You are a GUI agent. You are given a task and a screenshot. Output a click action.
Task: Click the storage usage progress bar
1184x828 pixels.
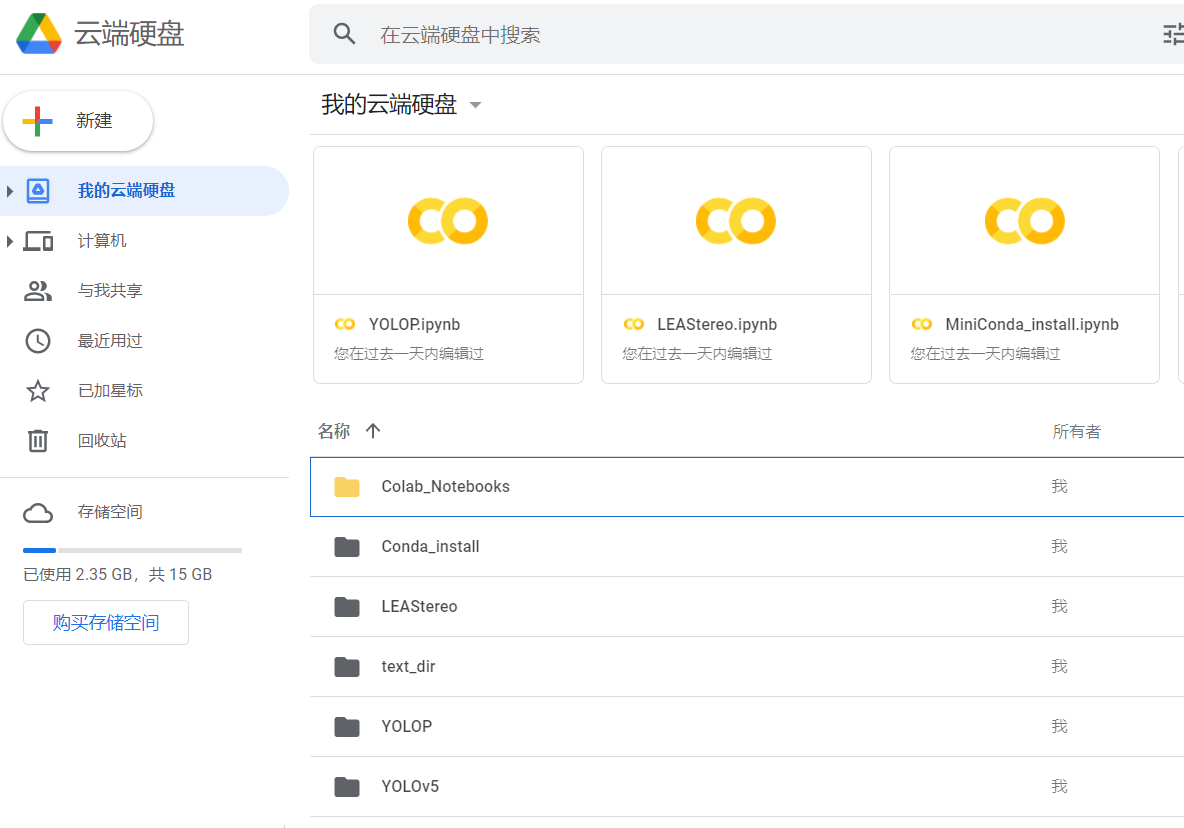coord(132,550)
